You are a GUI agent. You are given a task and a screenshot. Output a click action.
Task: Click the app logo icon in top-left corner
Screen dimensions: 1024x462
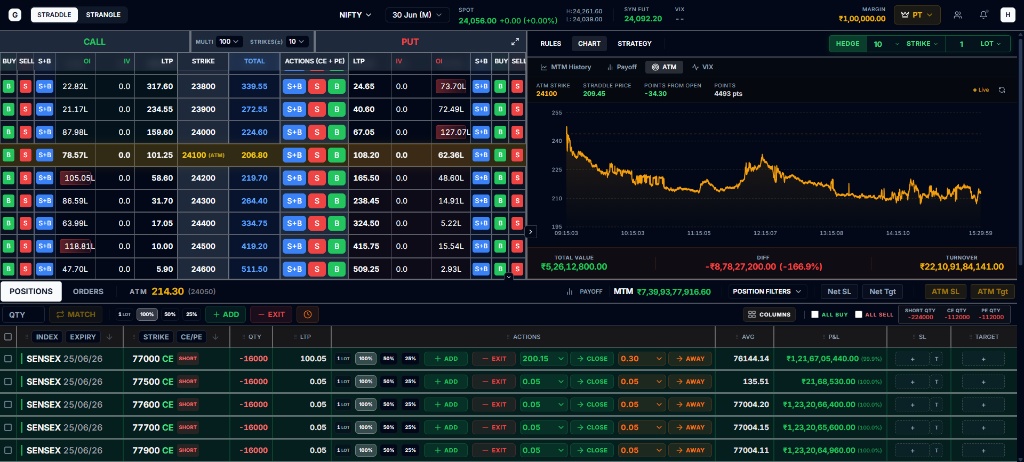point(16,14)
